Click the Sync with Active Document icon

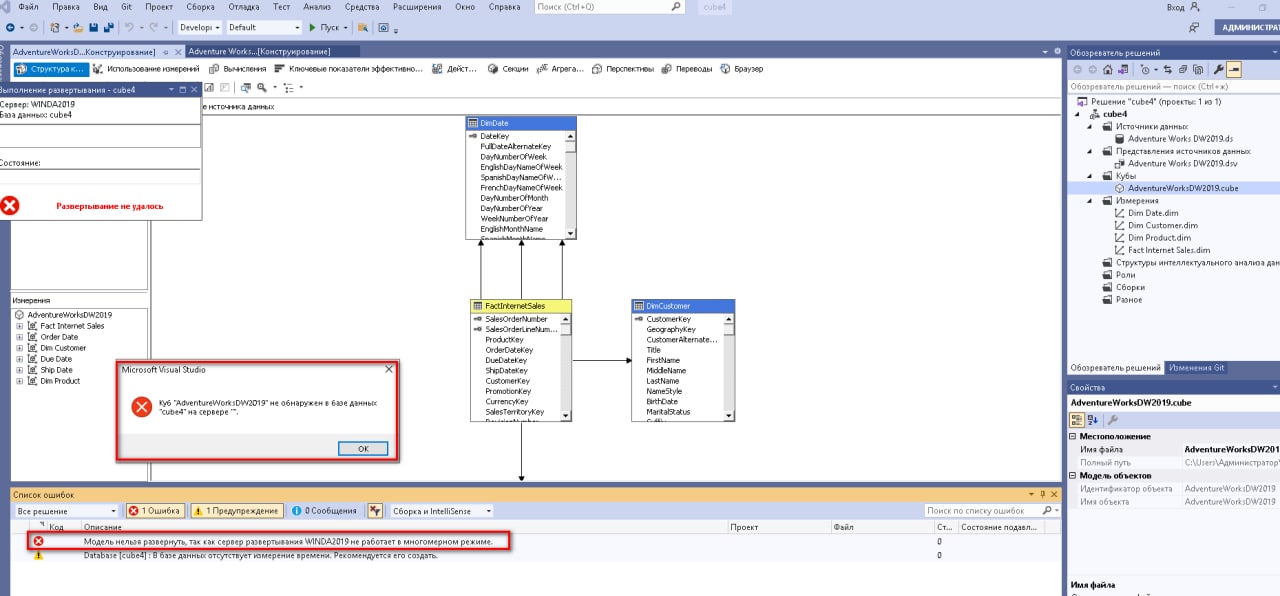click(1168, 70)
